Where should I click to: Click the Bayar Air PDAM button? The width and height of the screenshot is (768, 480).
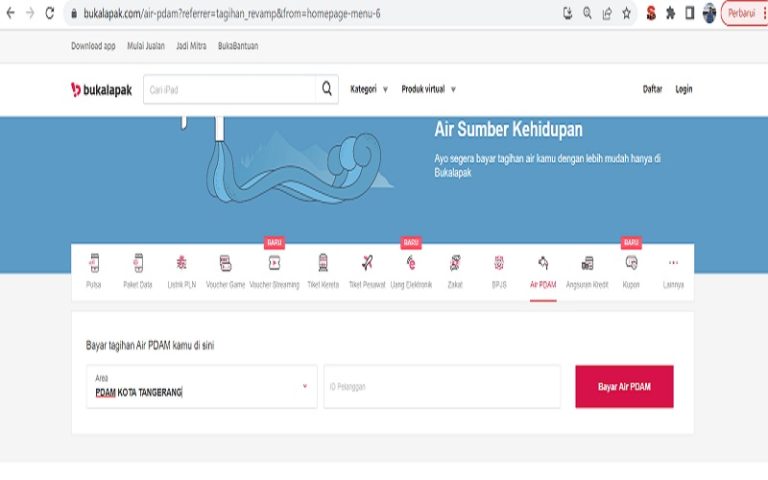point(624,386)
